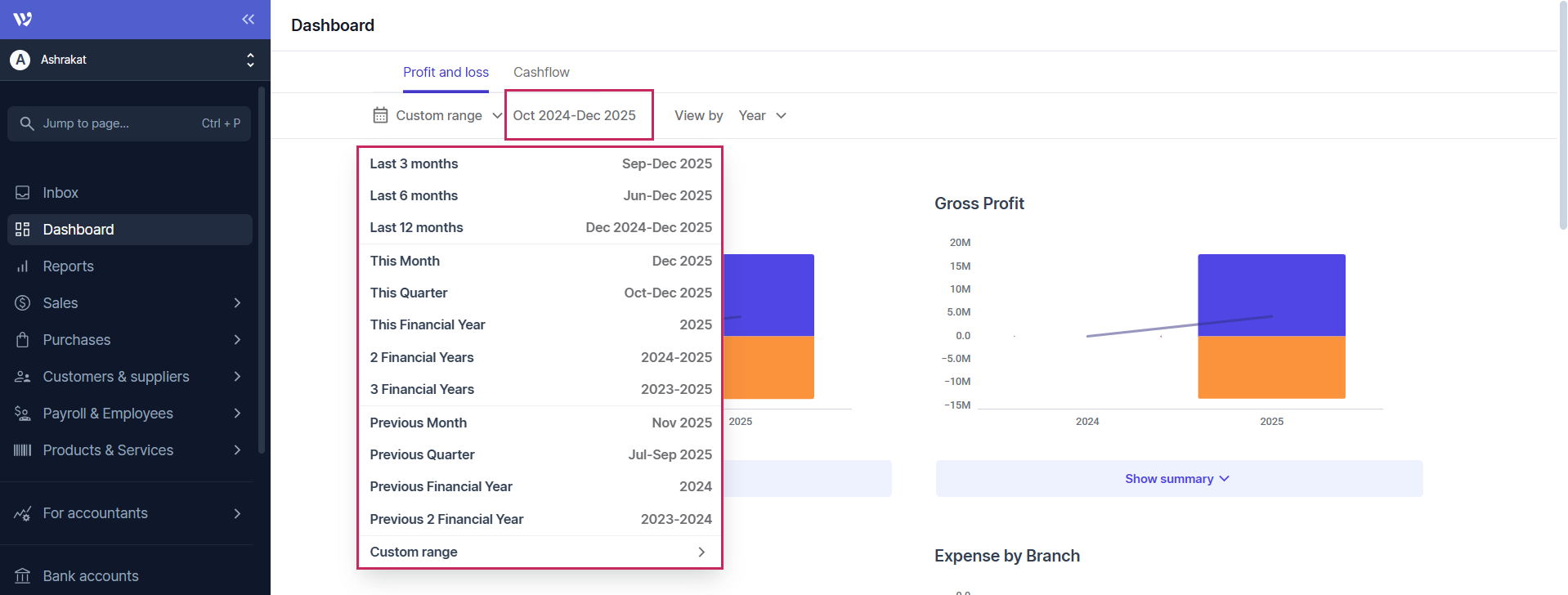The width and height of the screenshot is (1568, 595).
Task: Select the Profit and loss tab
Action: (x=446, y=72)
